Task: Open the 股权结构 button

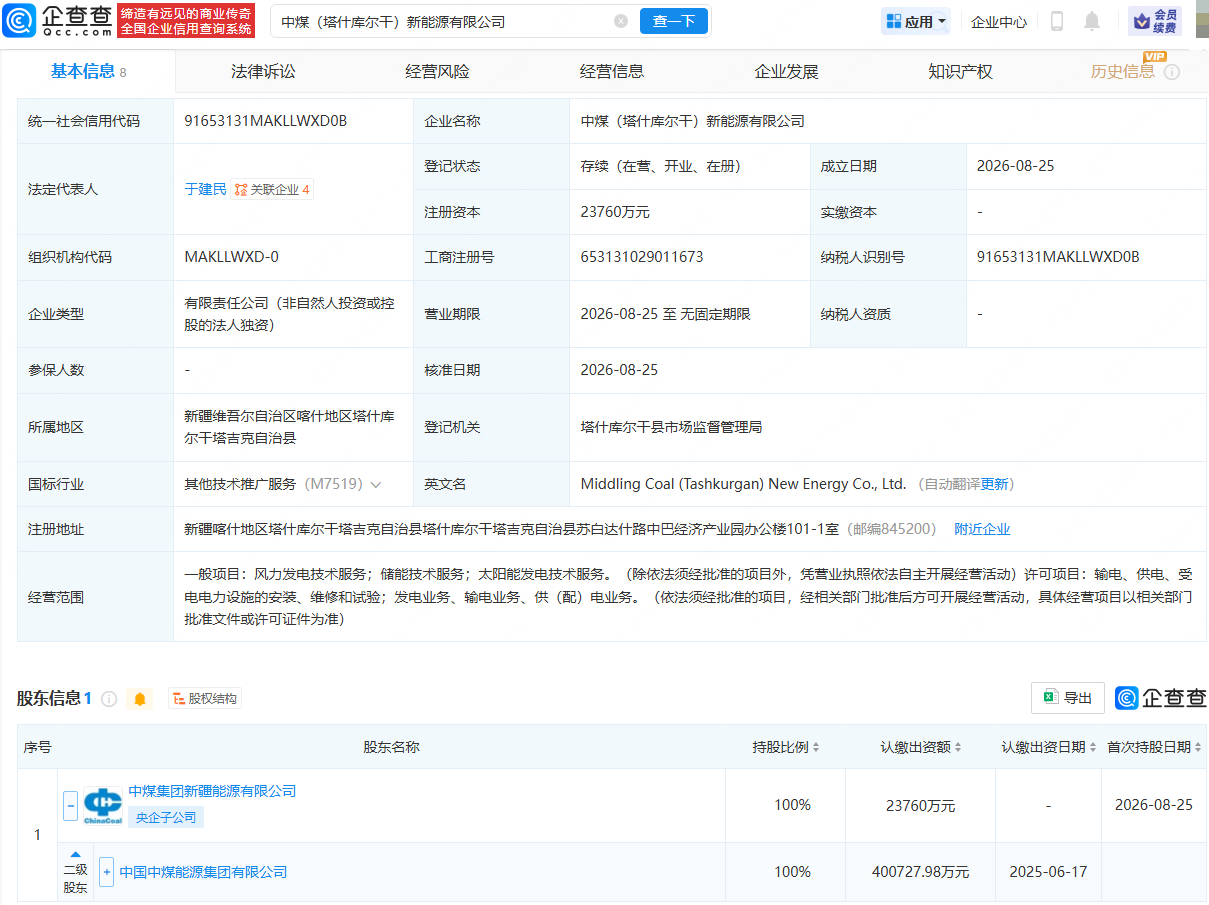Action: pyautogui.click(x=205, y=699)
